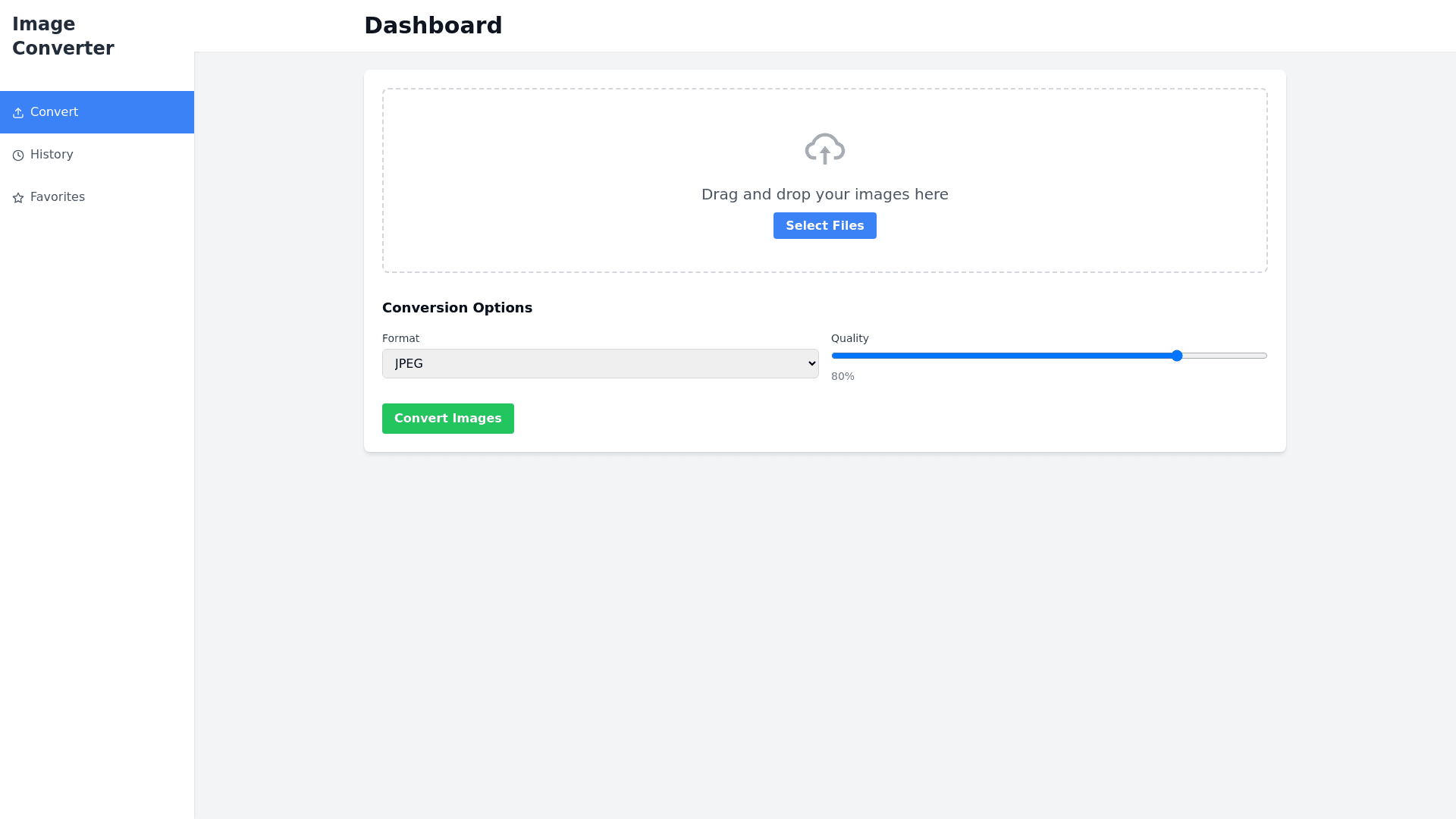Click the cloud upload icon
The width and height of the screenshot is (1456, 819).
point(824,149)
